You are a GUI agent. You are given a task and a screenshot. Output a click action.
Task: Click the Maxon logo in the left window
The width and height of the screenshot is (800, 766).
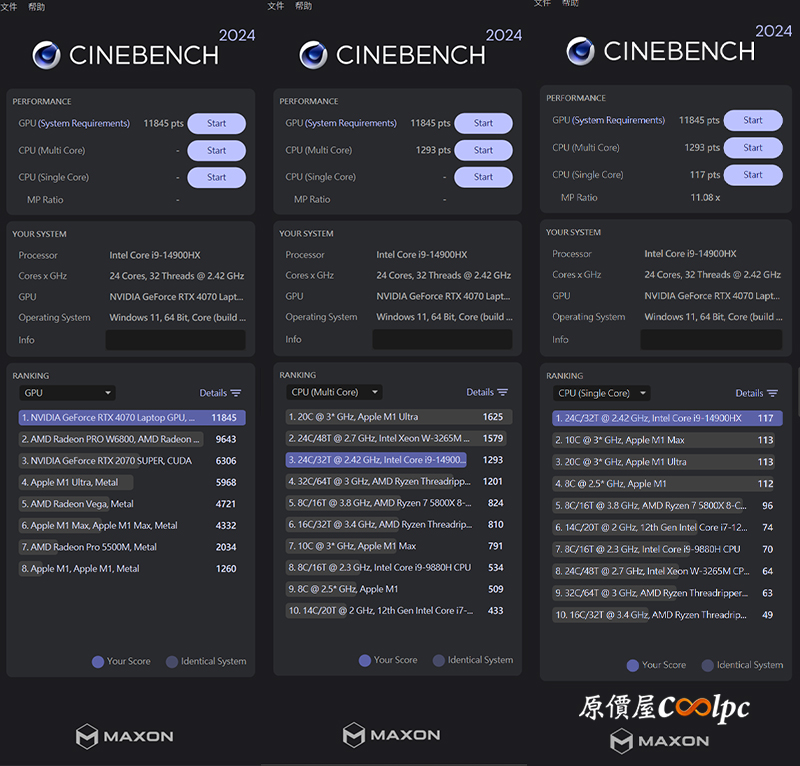[124, 736]
